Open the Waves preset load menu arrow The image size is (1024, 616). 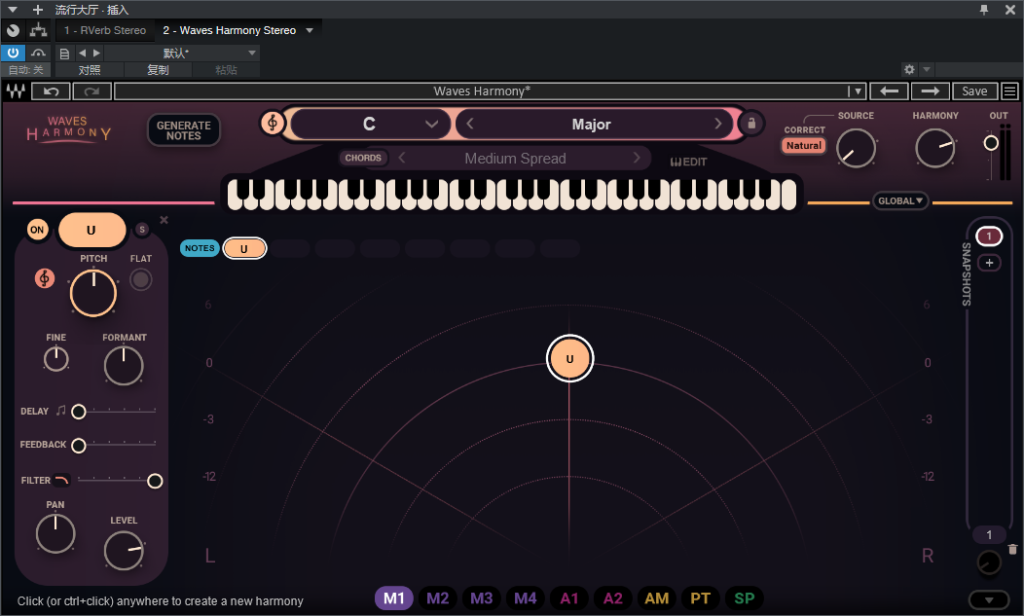(857, 91)
